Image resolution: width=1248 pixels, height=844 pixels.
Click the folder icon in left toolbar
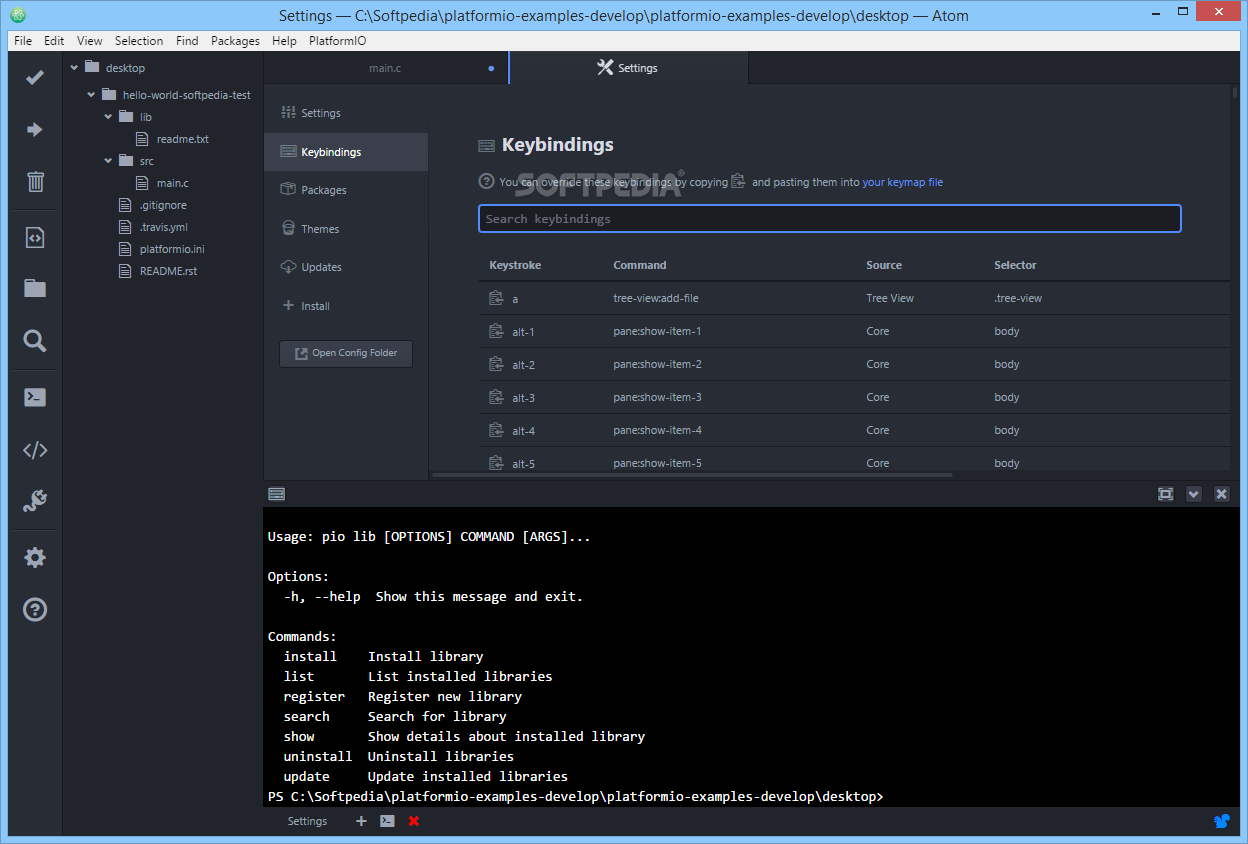coord(35,288)
